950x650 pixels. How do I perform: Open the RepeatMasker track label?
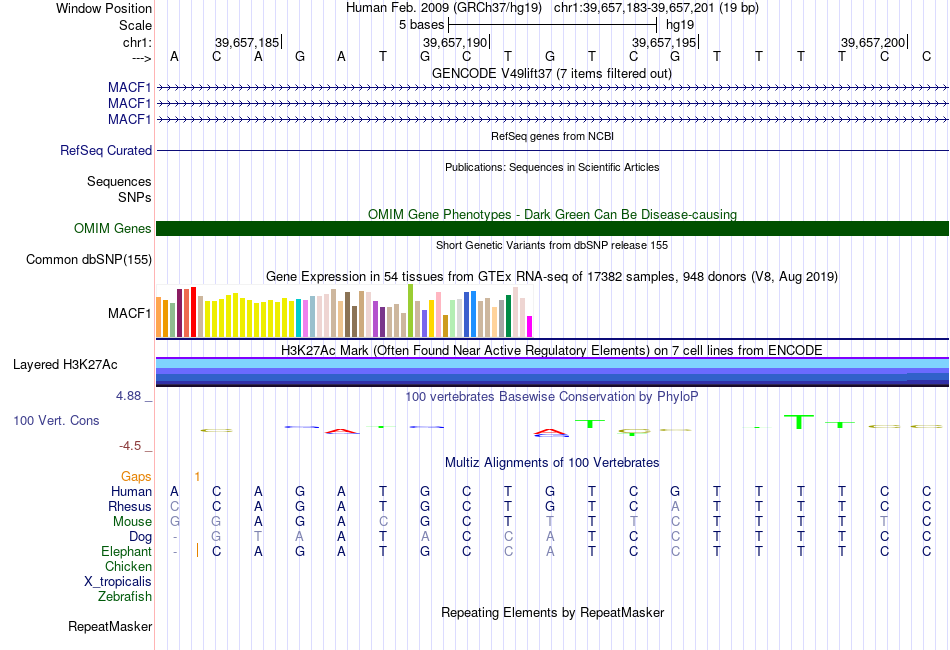click(x=110, y=626)
